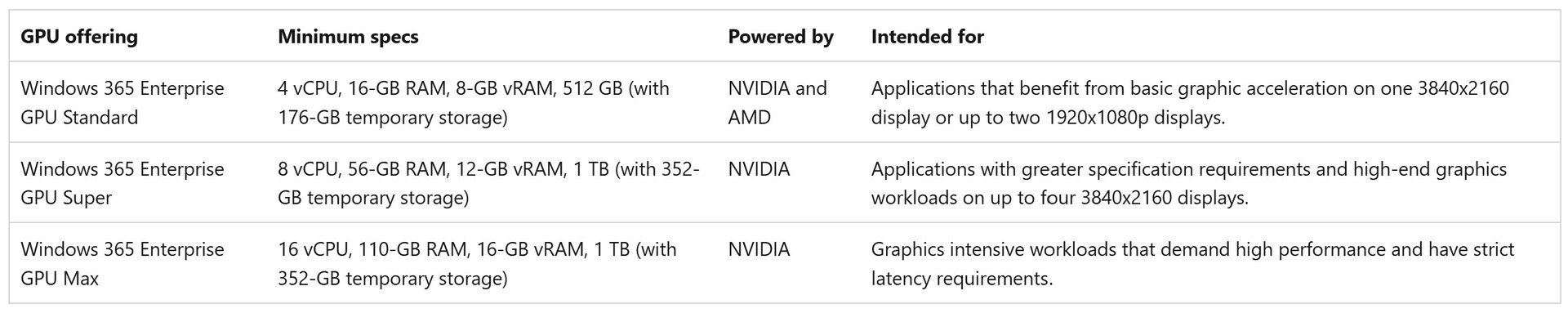This screenshot has width=1568, height=313.
Task: Click the Intended for column header
Action: (927, 37)
